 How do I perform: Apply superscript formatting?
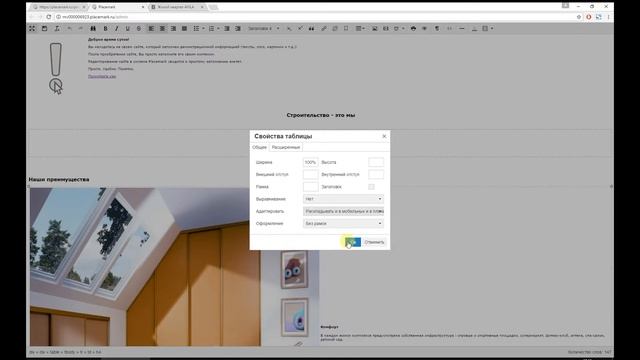300,29
